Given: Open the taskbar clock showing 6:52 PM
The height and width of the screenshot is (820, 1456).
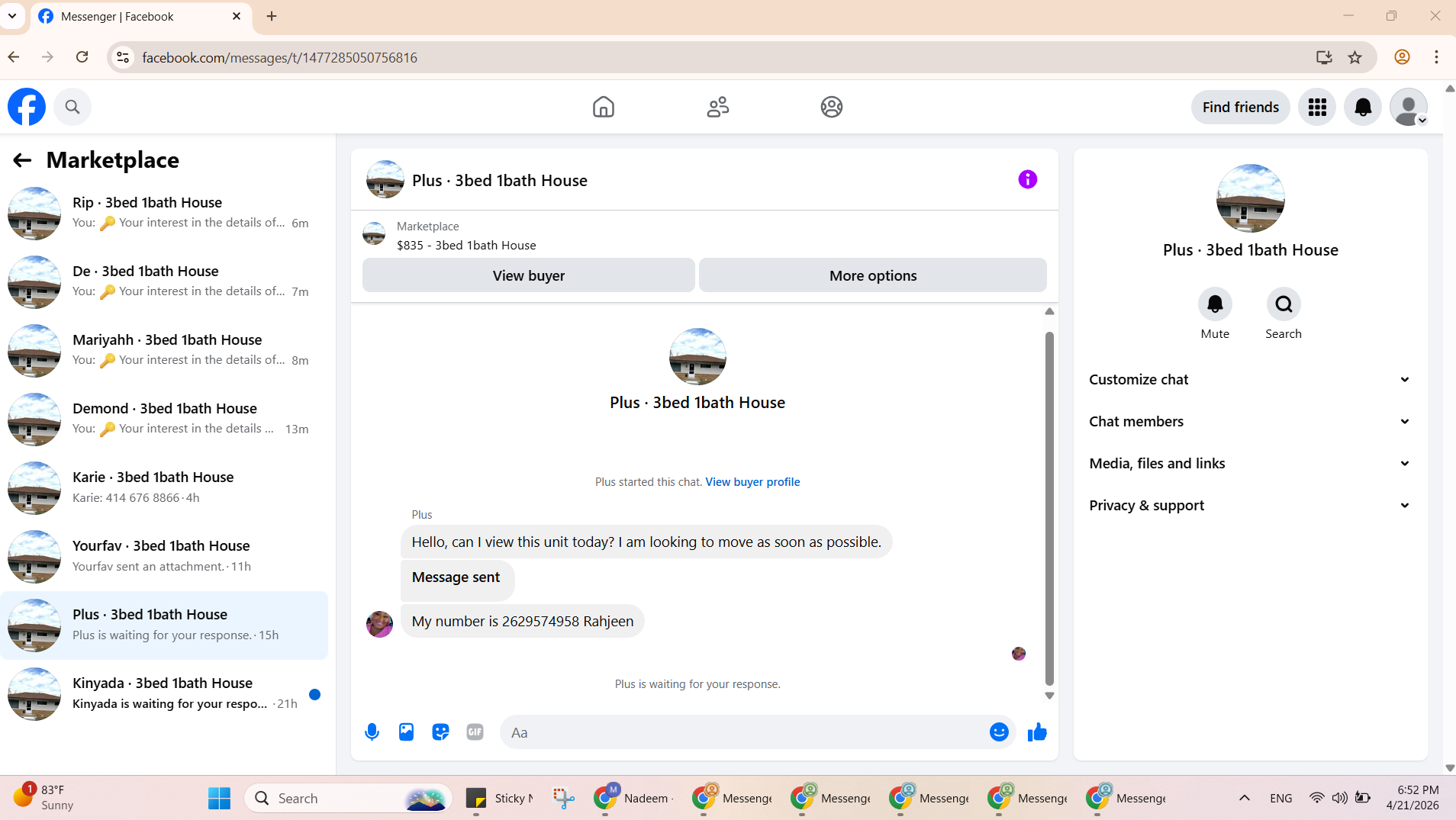Looking at the screenshot, I should 1412,798.
